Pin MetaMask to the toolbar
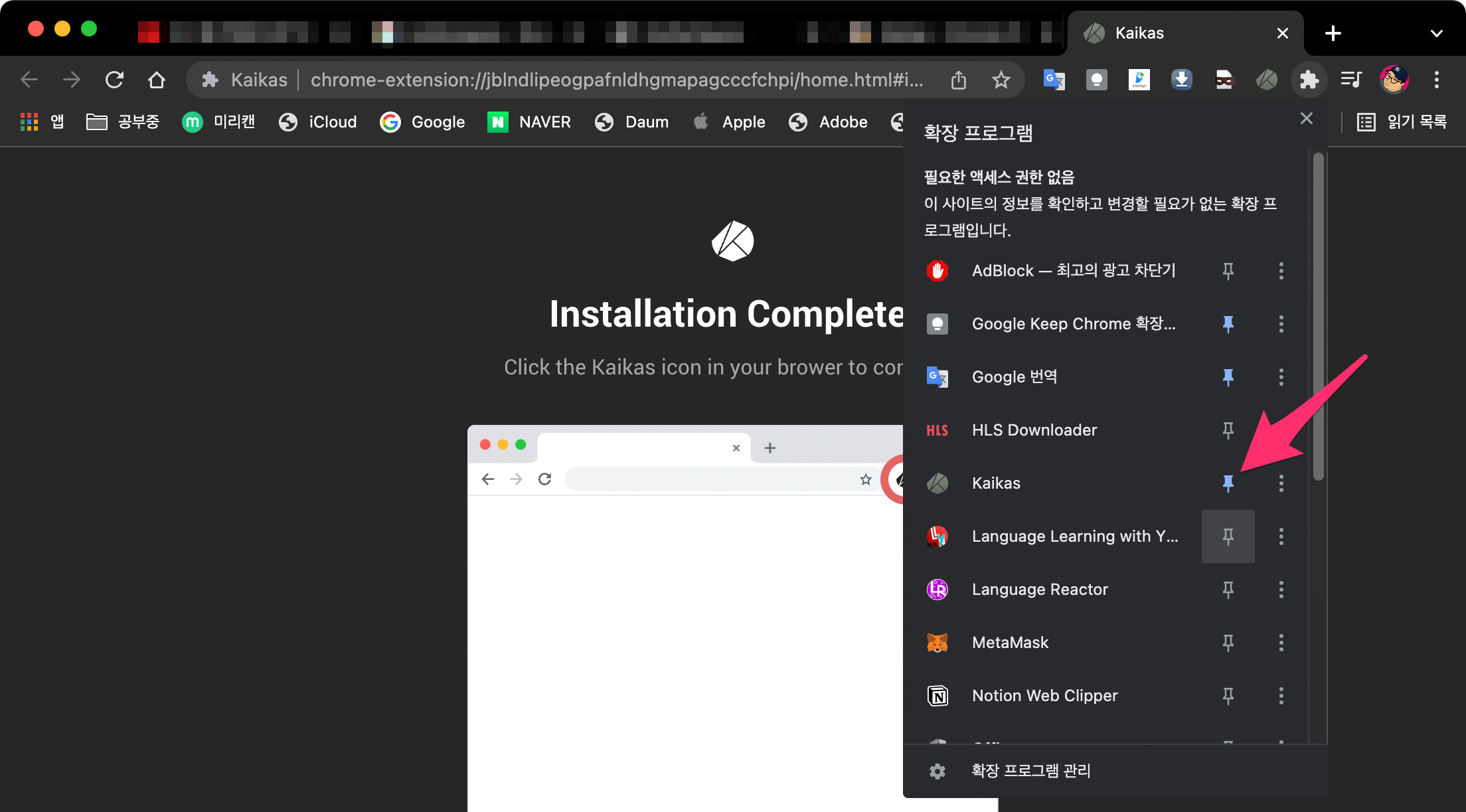This screenshot has width=1466, height=812. 1228,643
